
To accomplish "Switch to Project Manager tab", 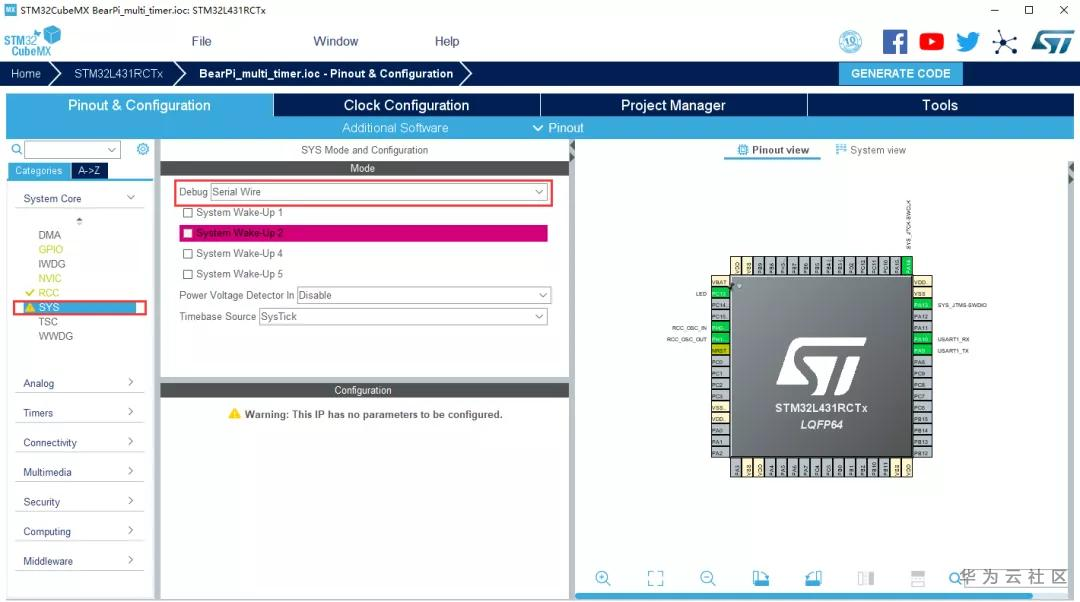I will [673, 105].
